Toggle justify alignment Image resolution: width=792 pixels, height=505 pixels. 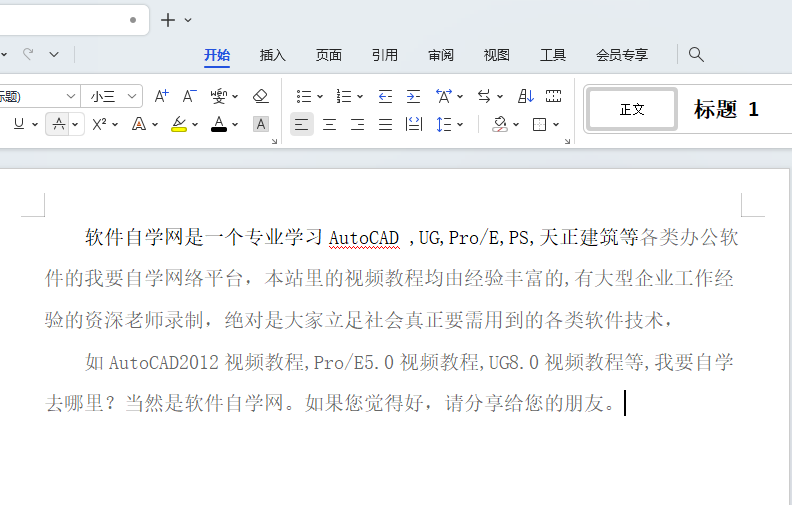(x=385, y=124)
